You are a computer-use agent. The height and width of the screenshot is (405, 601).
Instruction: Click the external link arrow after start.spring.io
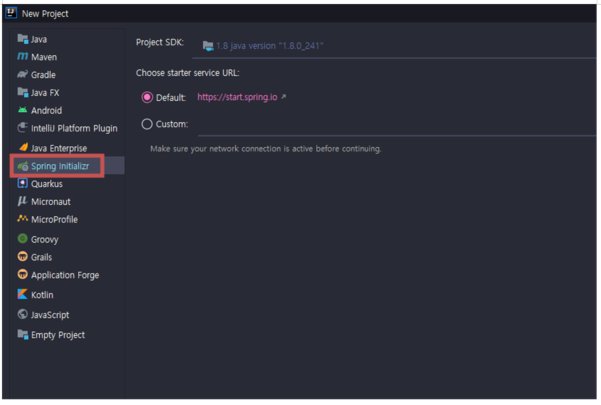[283, 97]
